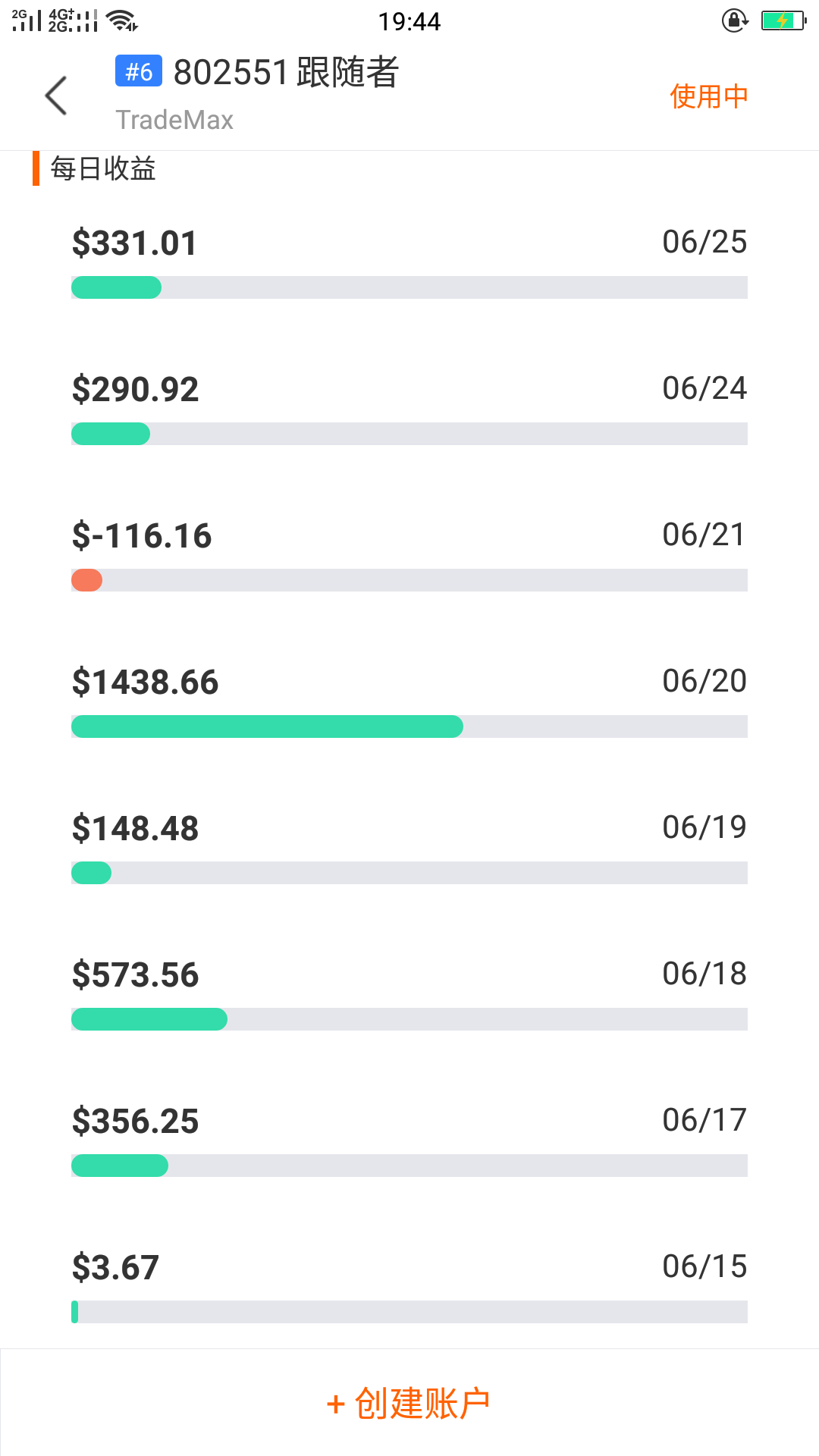The width and height of the screenshot is (819, 1456).
Task: Tap the TradeMax broker label
Action: [x=174, y=120]
